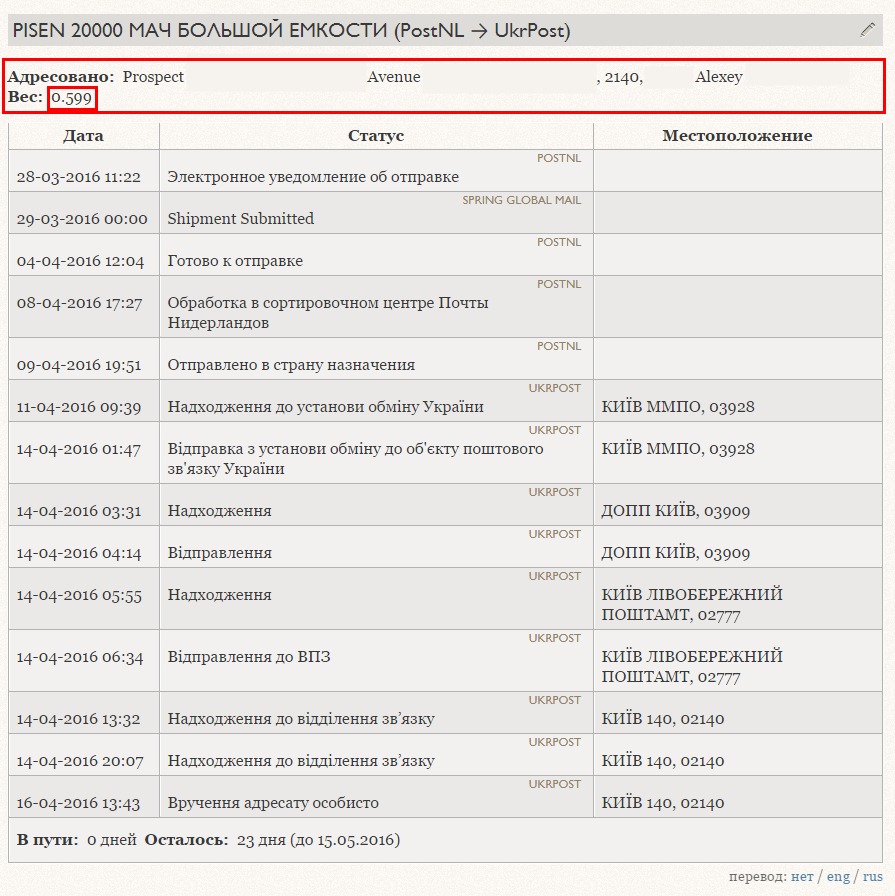Click date 04-04-2016 12:04

[80, 261]
